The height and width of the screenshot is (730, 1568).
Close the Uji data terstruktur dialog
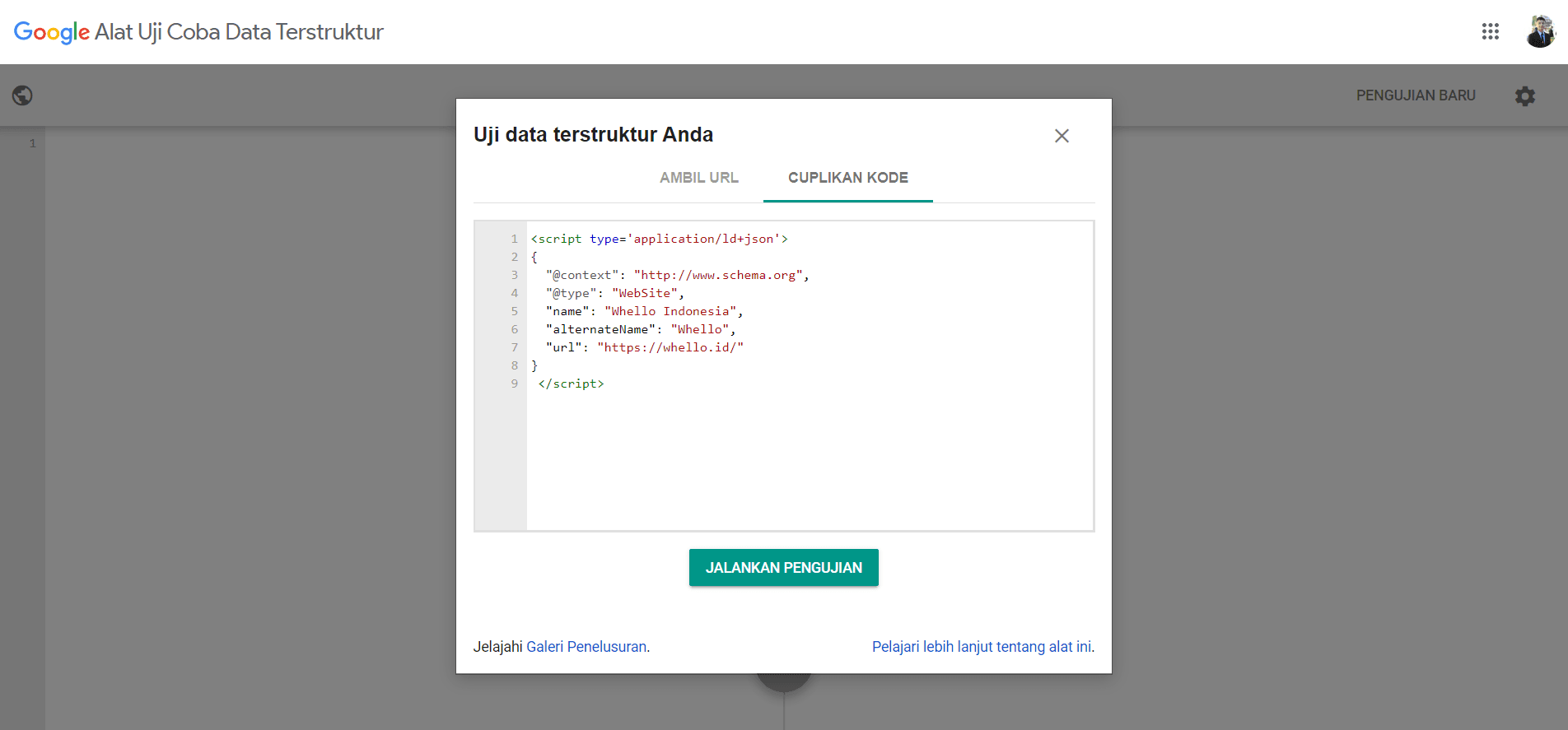click(x=1062, y=136)
